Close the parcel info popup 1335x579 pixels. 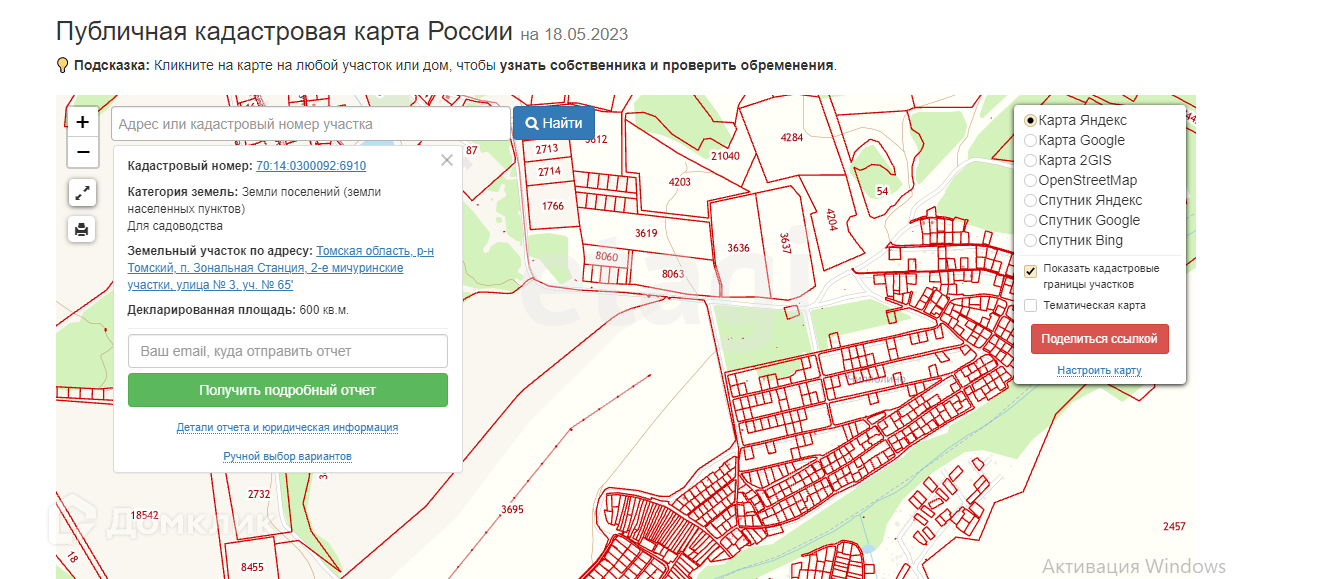coord(447,160)
